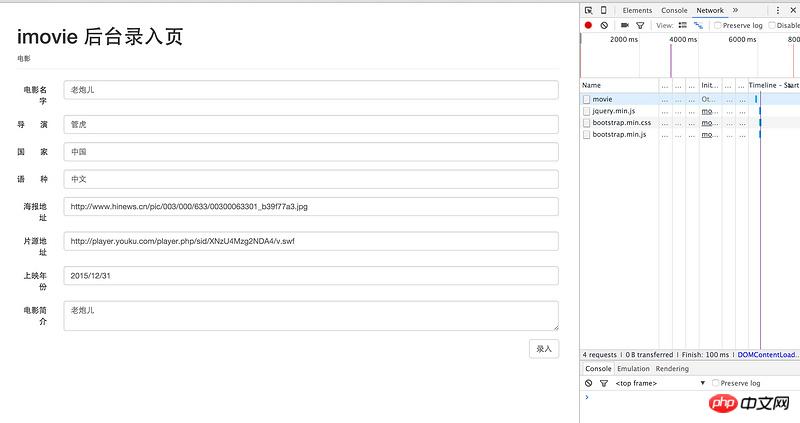This screenshot has width=800, height=423.
Task: Sort requests by the Name column header
Action: click(x=619, y=85)
